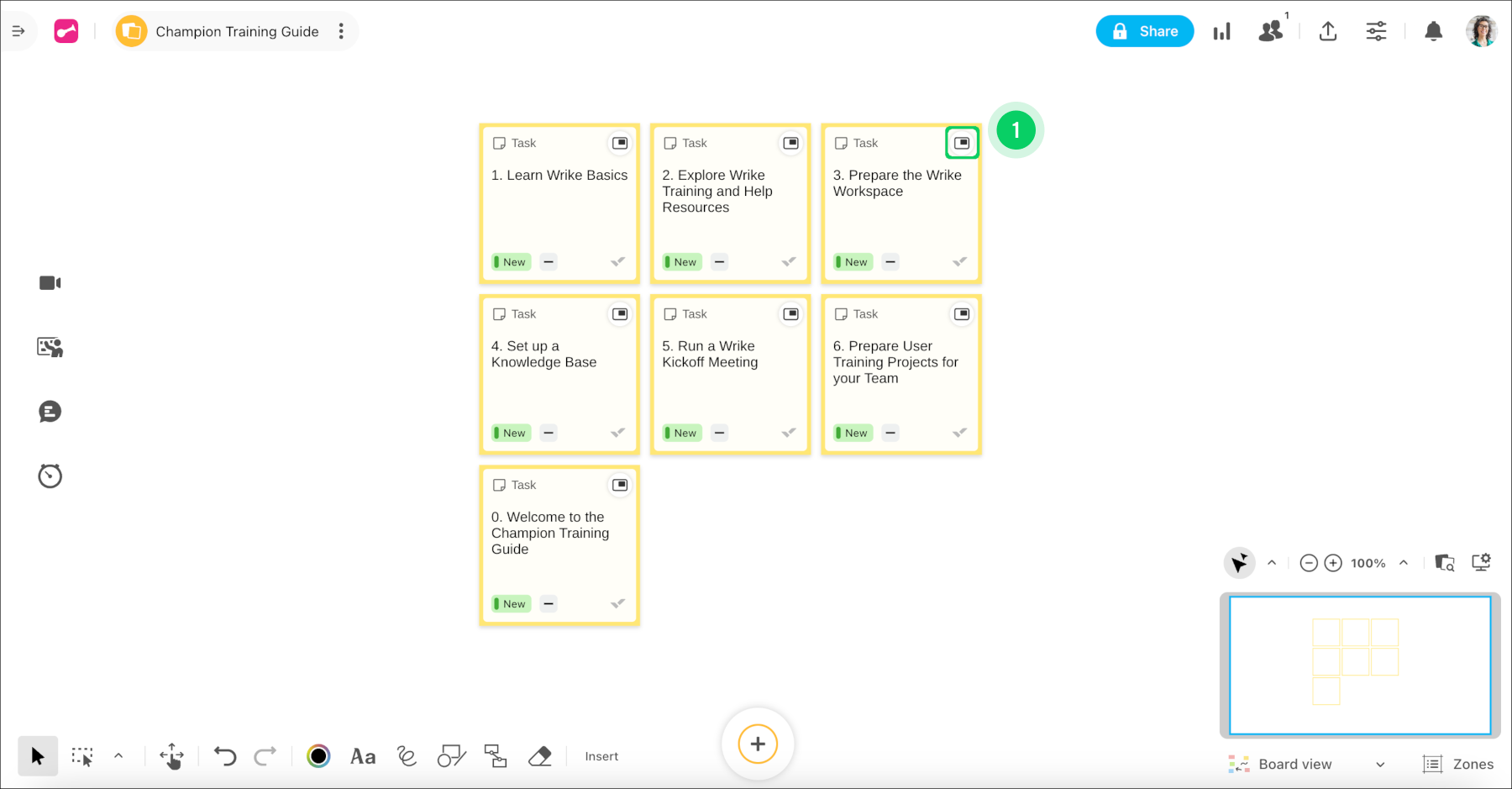This screenshot has width=1512, height=789.
Task: Change New status on '2. Explore Wrike Training' card
Action: click(x=682, y=262)
